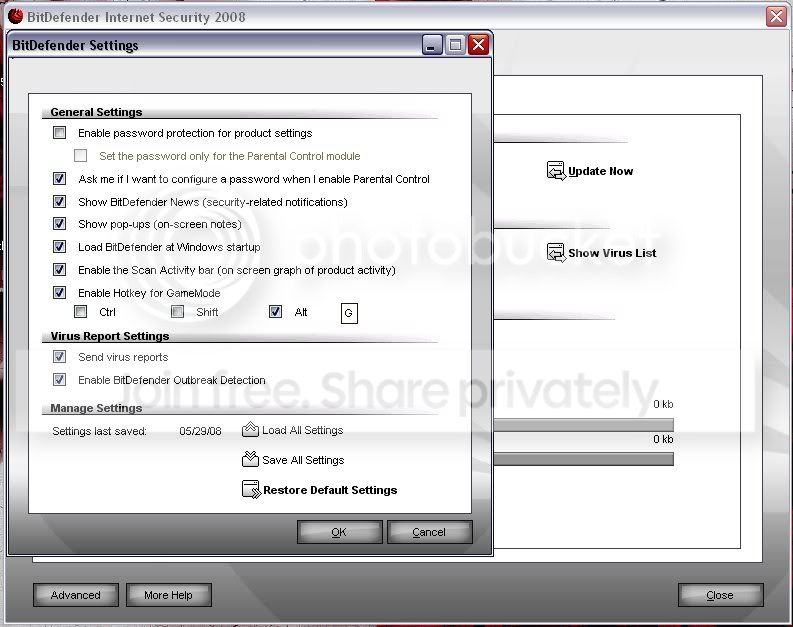Viewport: 793px width, 627px height.
Task: Click the Manage Settings heading
Action: (x=96, y=408)
